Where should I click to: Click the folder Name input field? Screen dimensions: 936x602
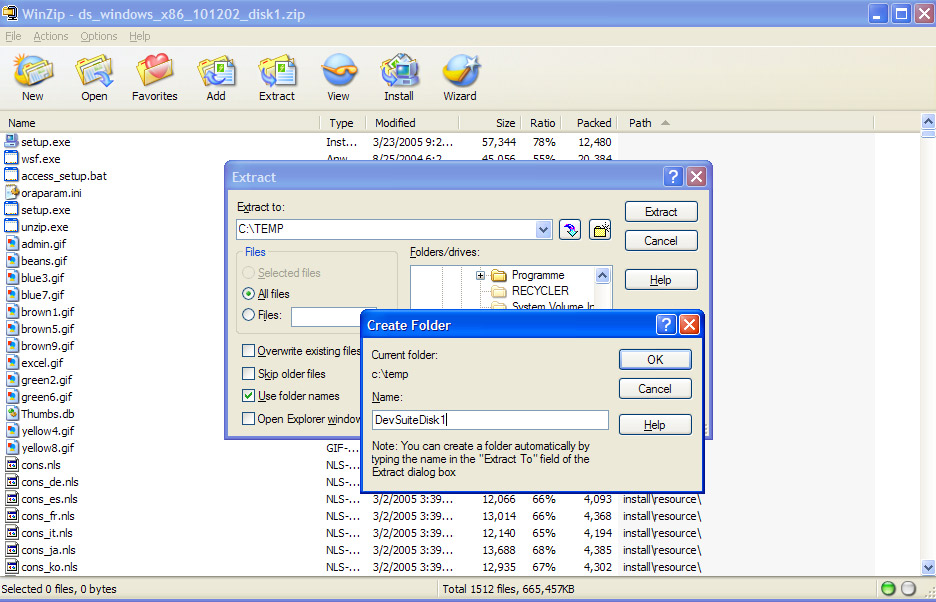point(490,420)
